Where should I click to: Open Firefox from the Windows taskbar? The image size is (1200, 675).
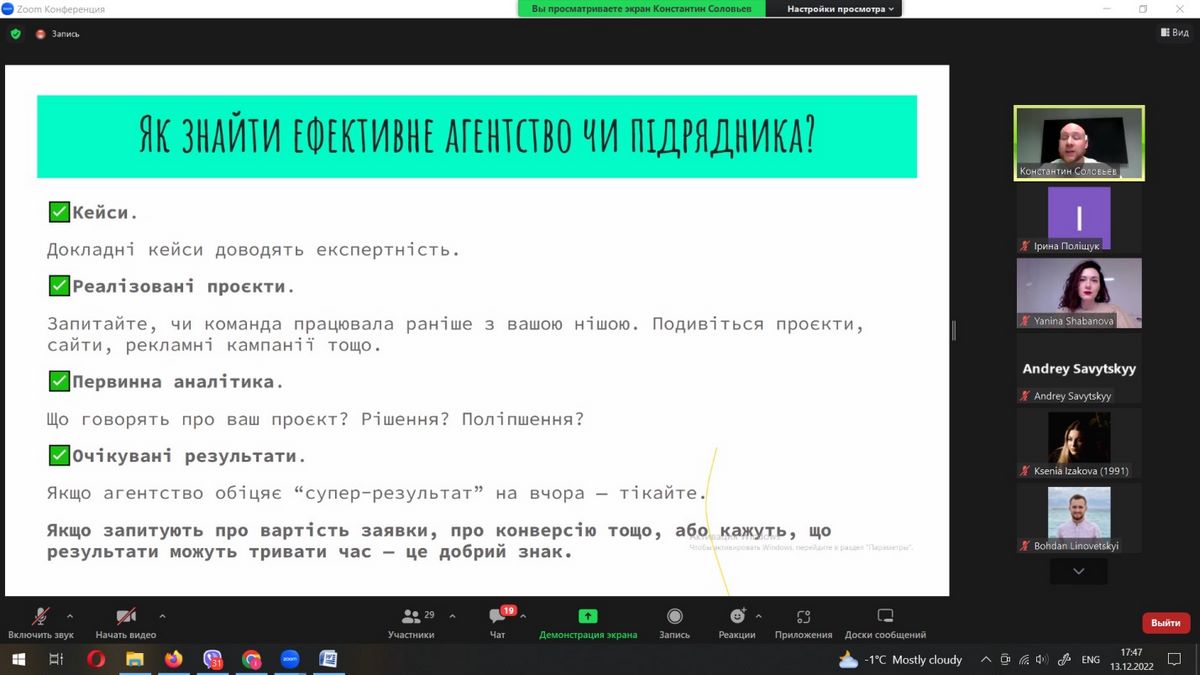174,659
